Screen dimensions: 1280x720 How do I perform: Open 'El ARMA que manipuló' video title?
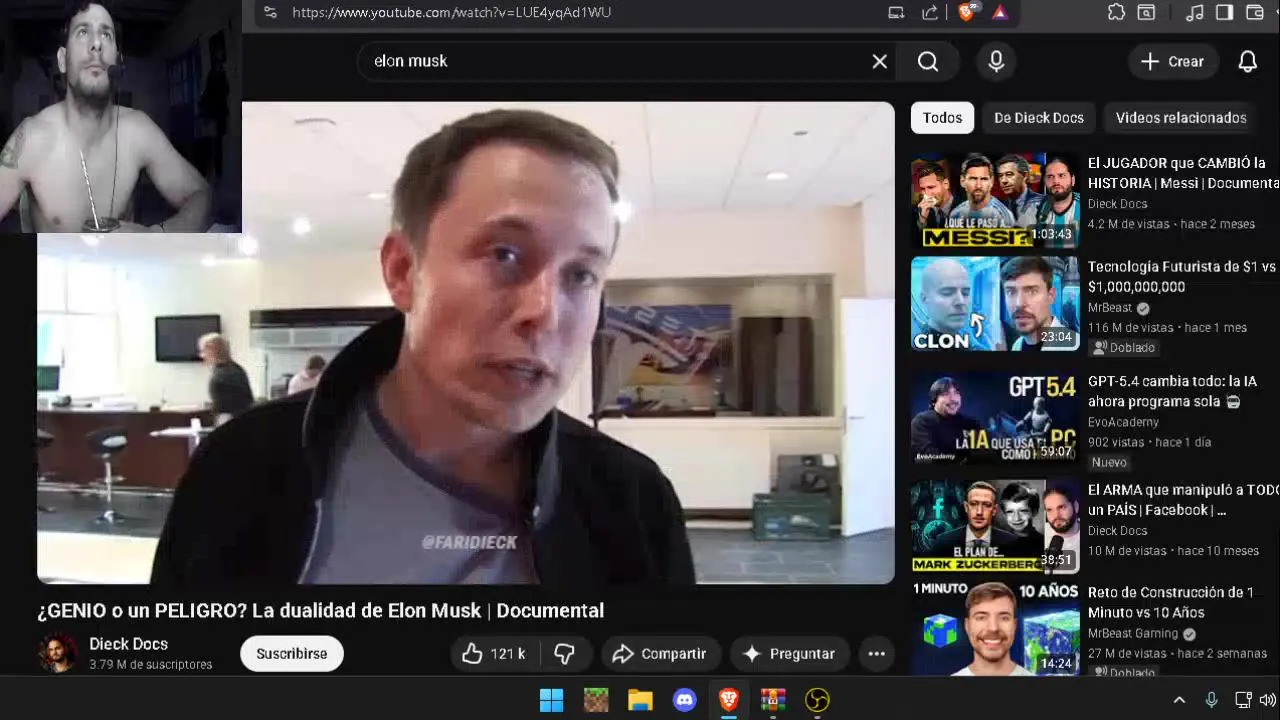click(x=1183, y=500)
